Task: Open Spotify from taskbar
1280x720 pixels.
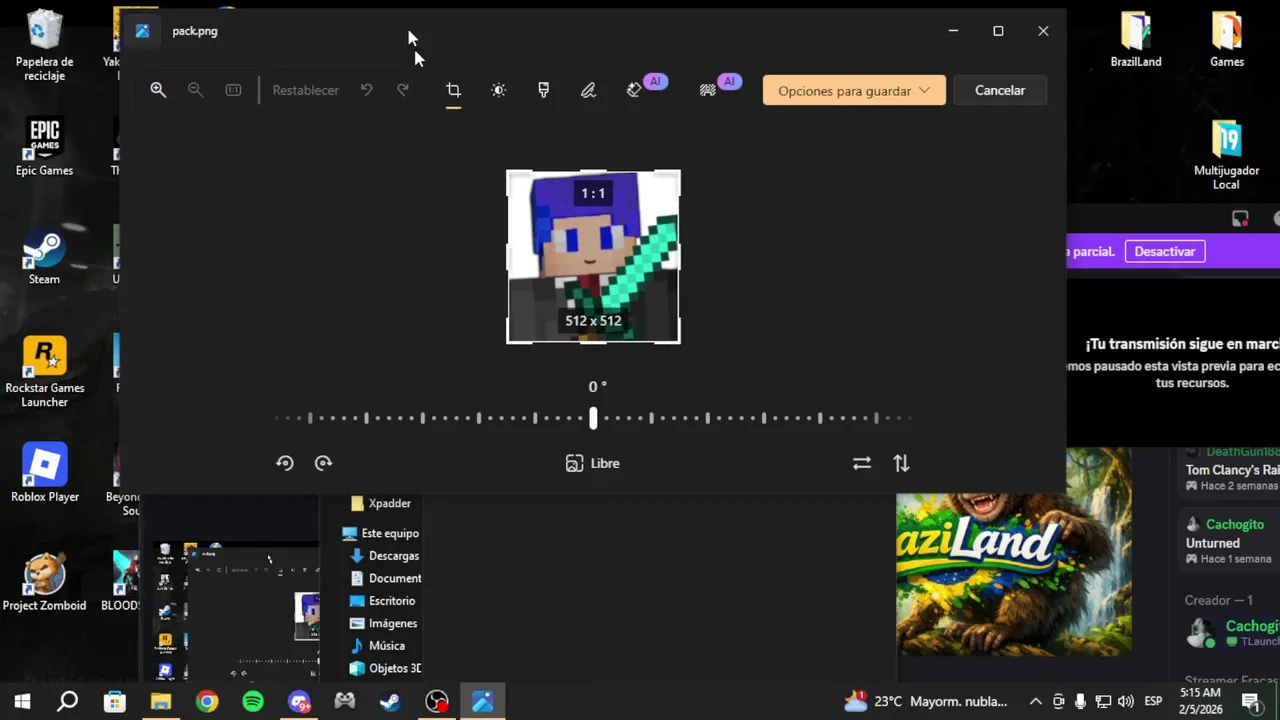Action: [x=253, y=701]
